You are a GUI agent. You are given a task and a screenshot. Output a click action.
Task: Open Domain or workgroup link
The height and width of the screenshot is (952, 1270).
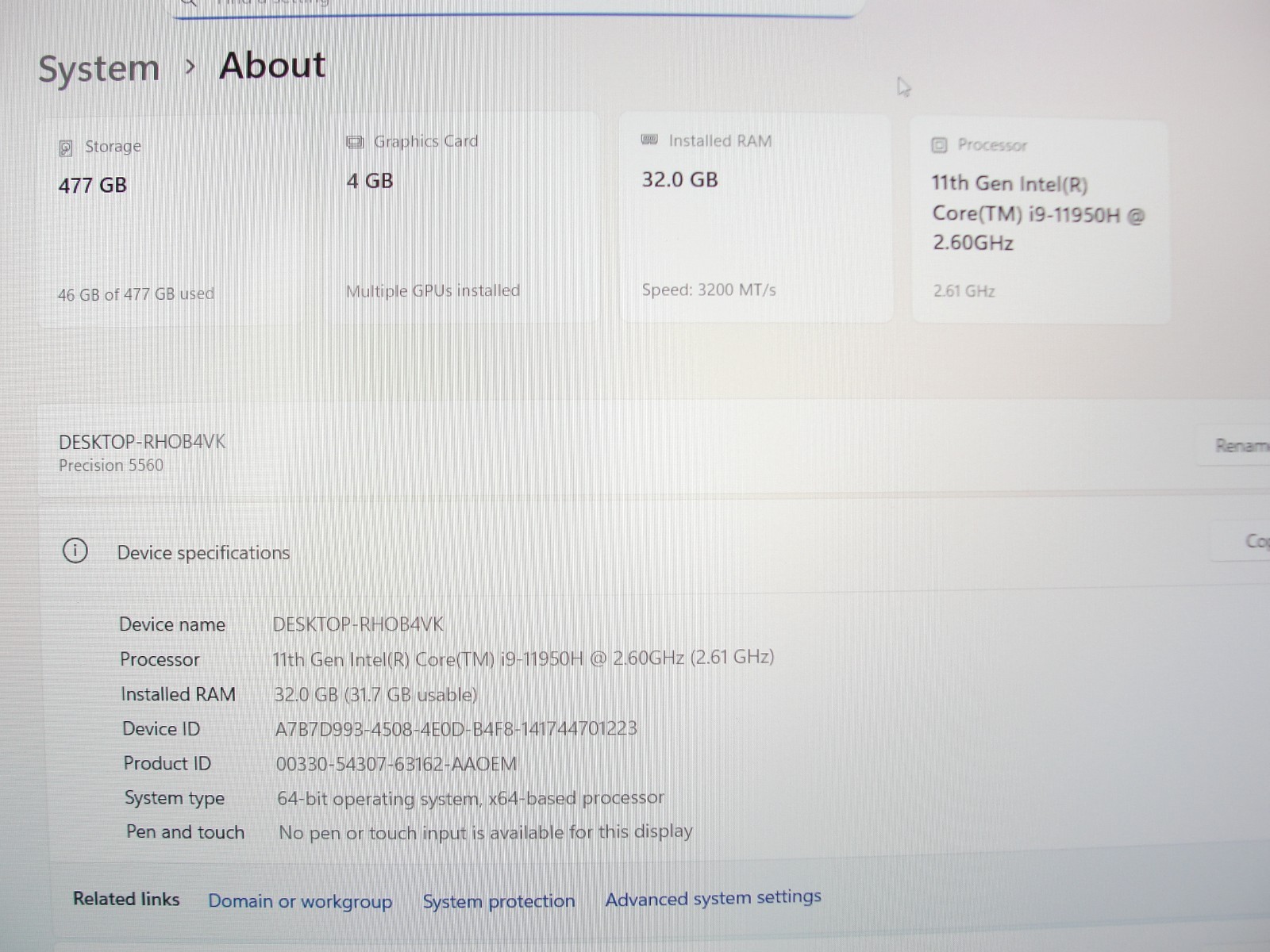(x=300, y=902)
